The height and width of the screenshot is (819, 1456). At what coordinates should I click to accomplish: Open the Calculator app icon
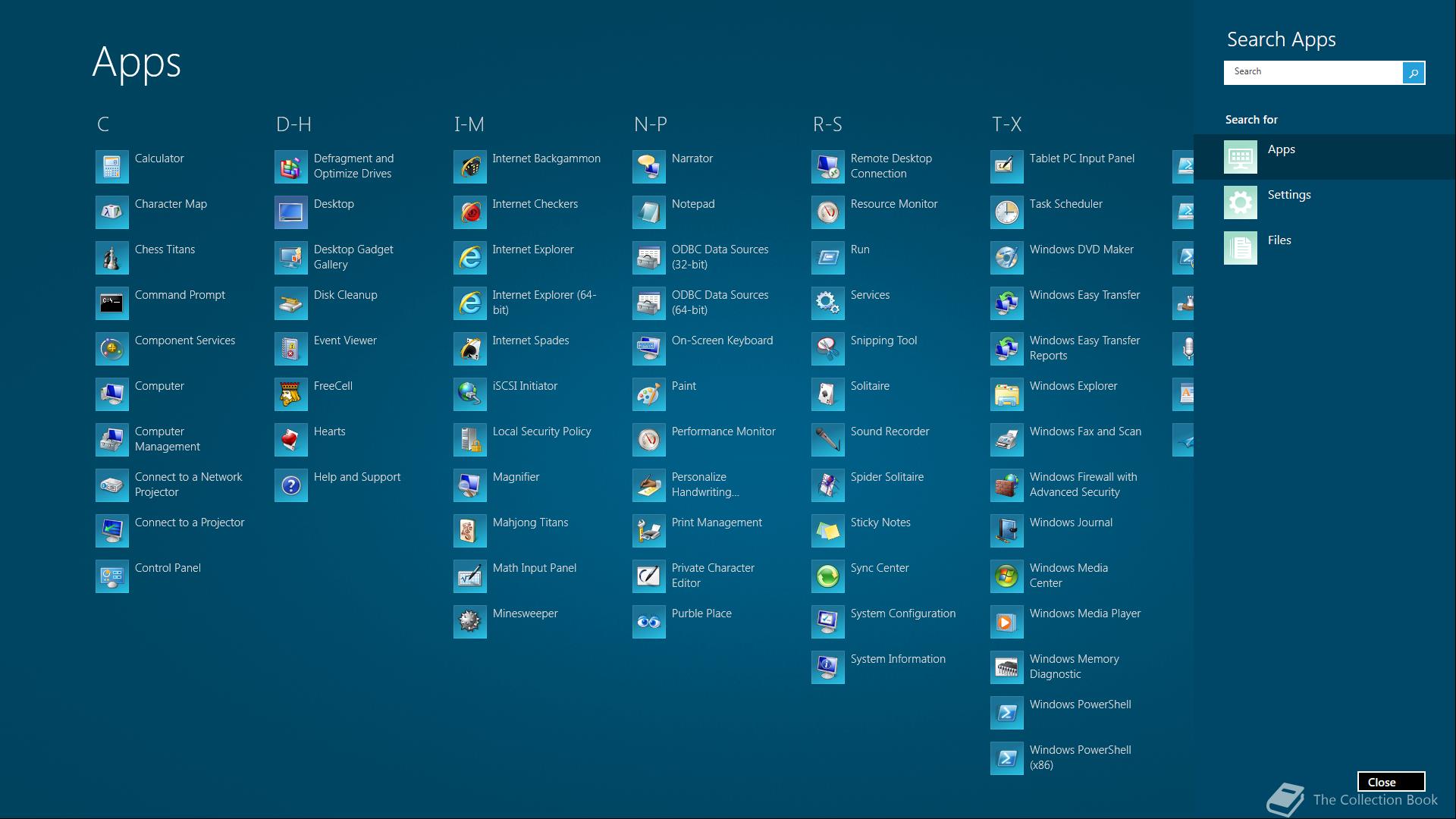tap(112, 167)
